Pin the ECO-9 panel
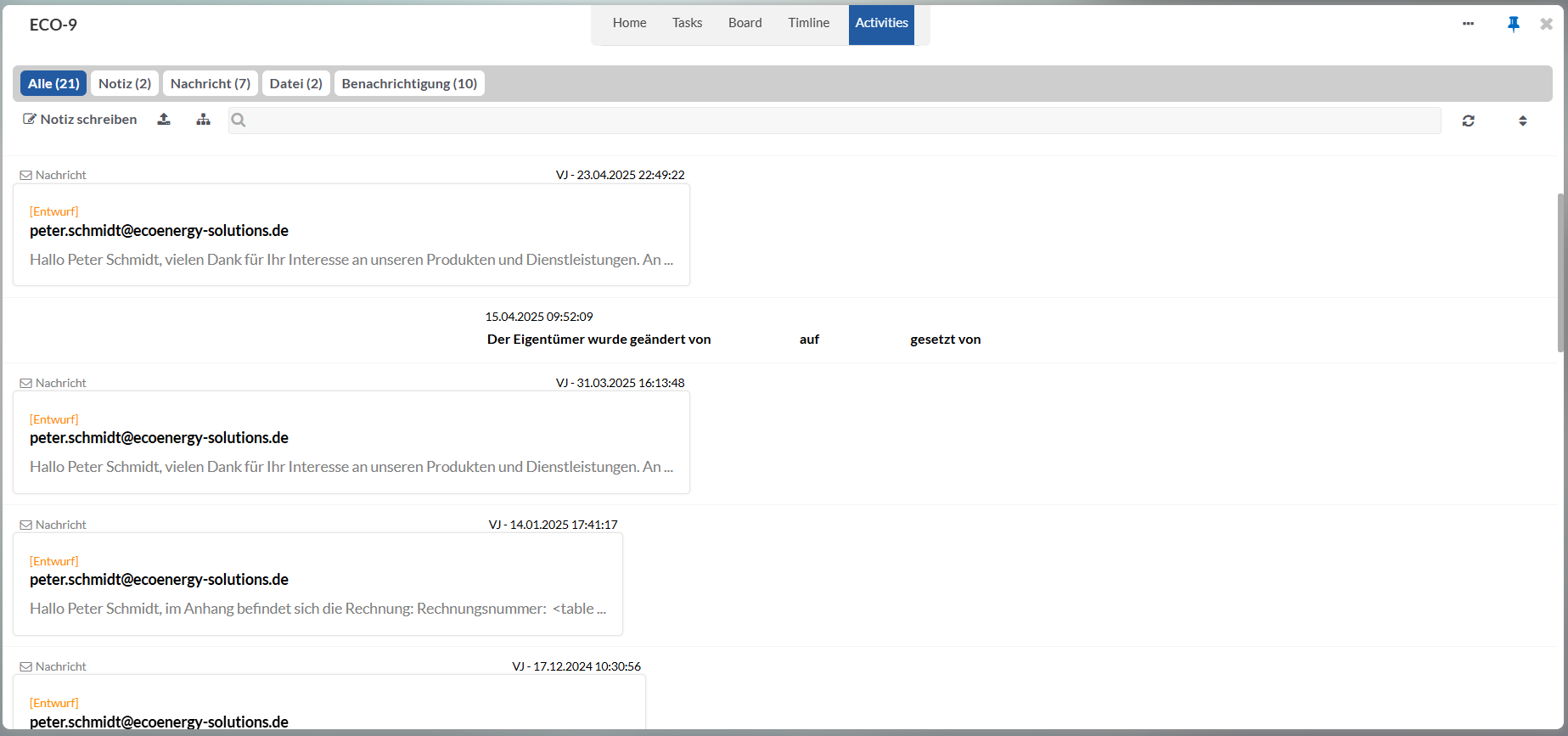 pos(1513,25)
